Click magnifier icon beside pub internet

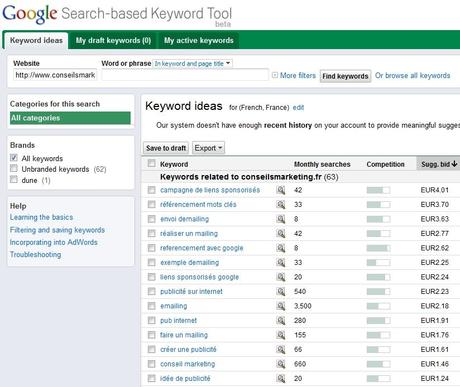pyautogui.click(x=281, y=320)
